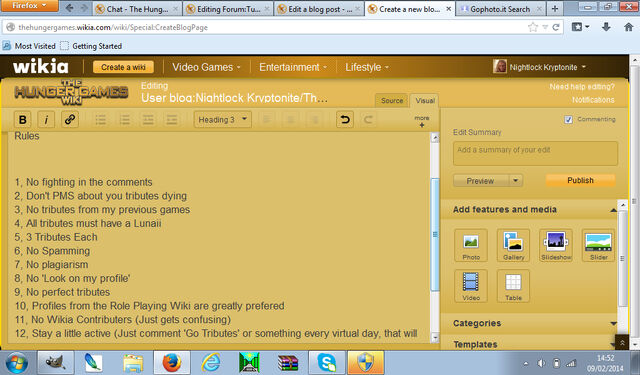Viewport: 640px width, 375px height.
Task: Click the Preview button
Action: coord(481,180)
